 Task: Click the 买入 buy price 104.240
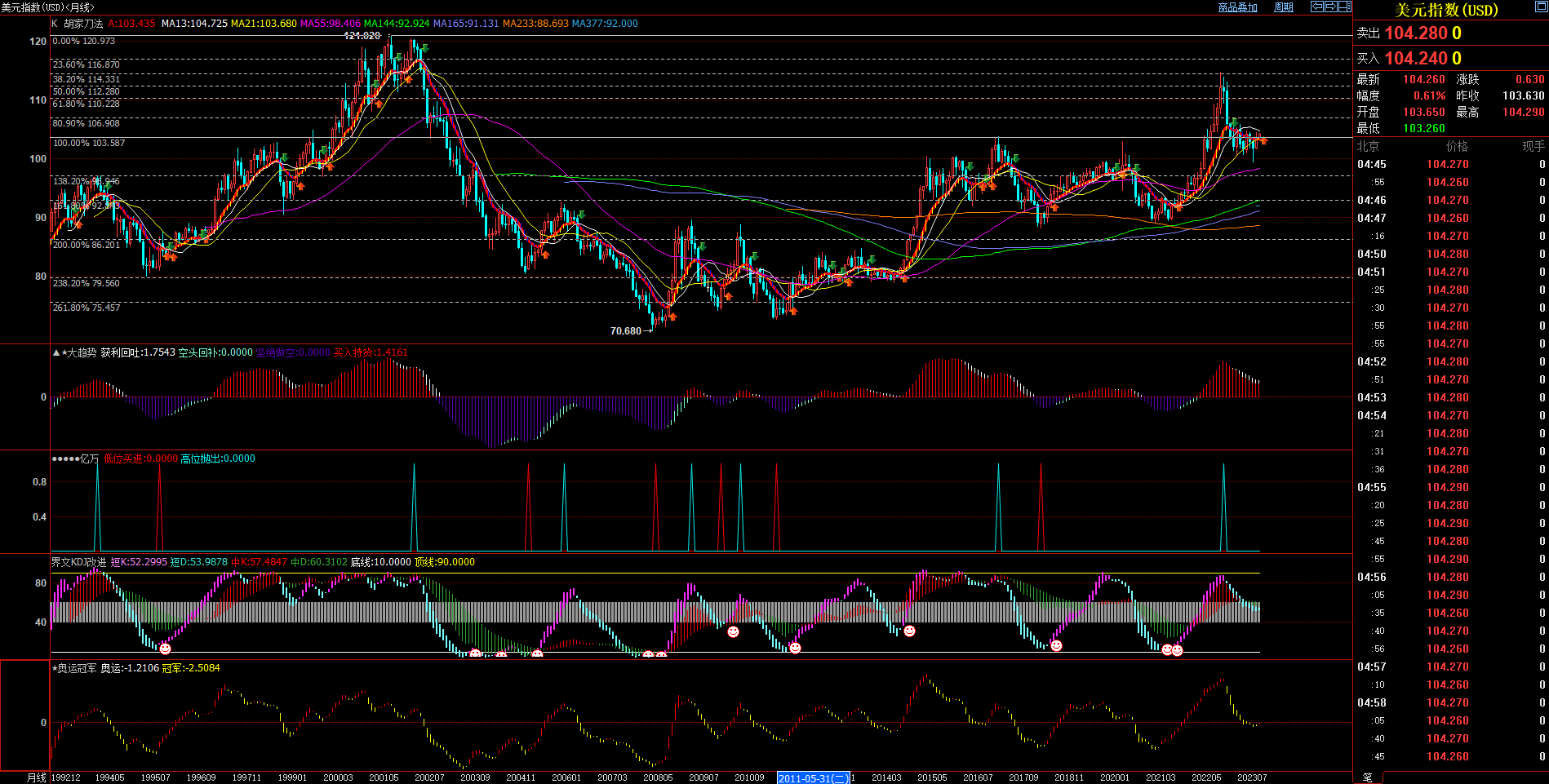[1415, 59]
